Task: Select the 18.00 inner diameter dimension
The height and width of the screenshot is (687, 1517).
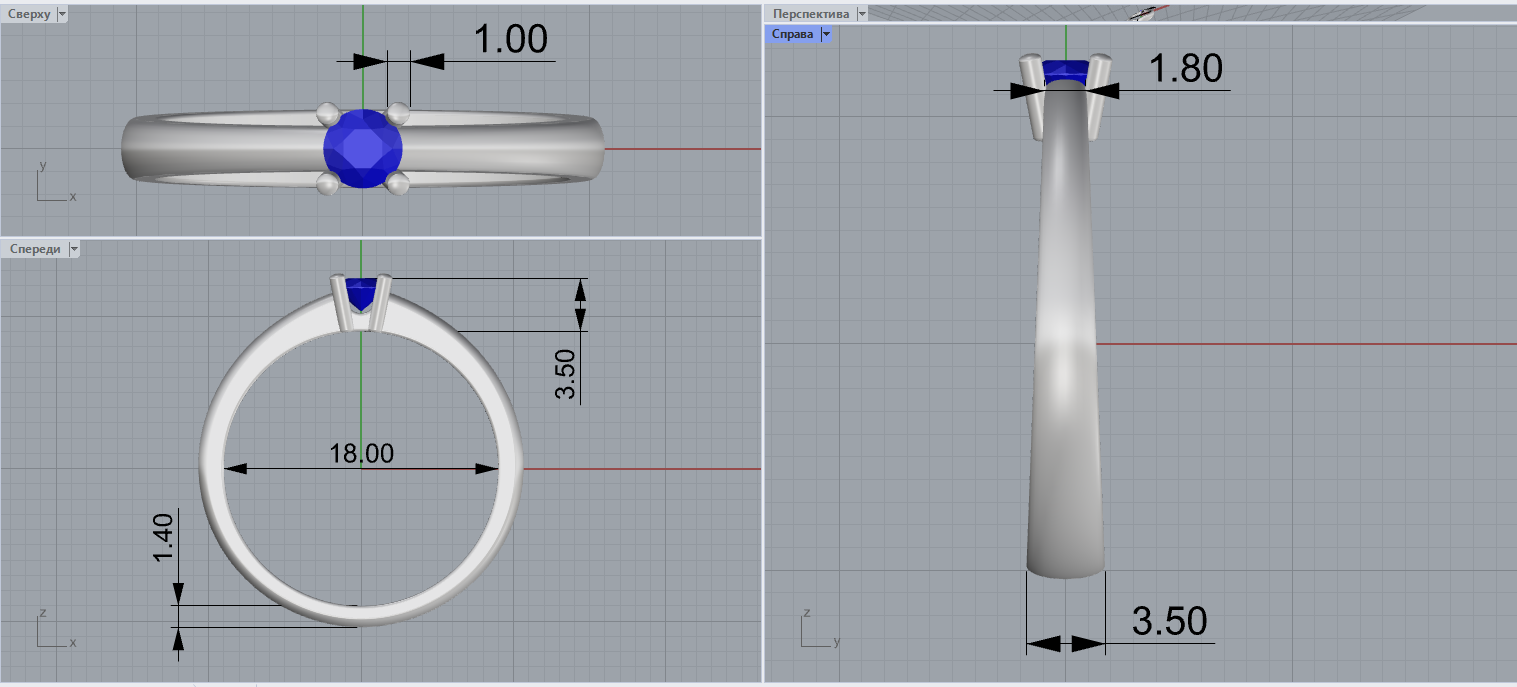Action: [361, 454]
